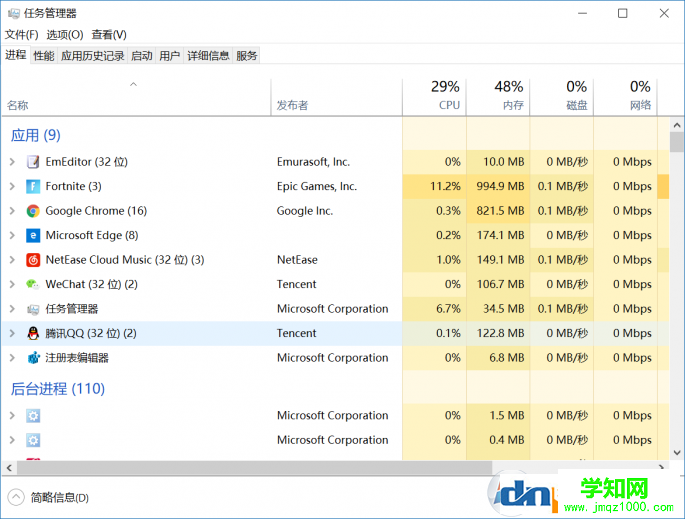Sort by the 网络 column header
Viewport: 685px width, 519px height.
(x=626, y=97)
